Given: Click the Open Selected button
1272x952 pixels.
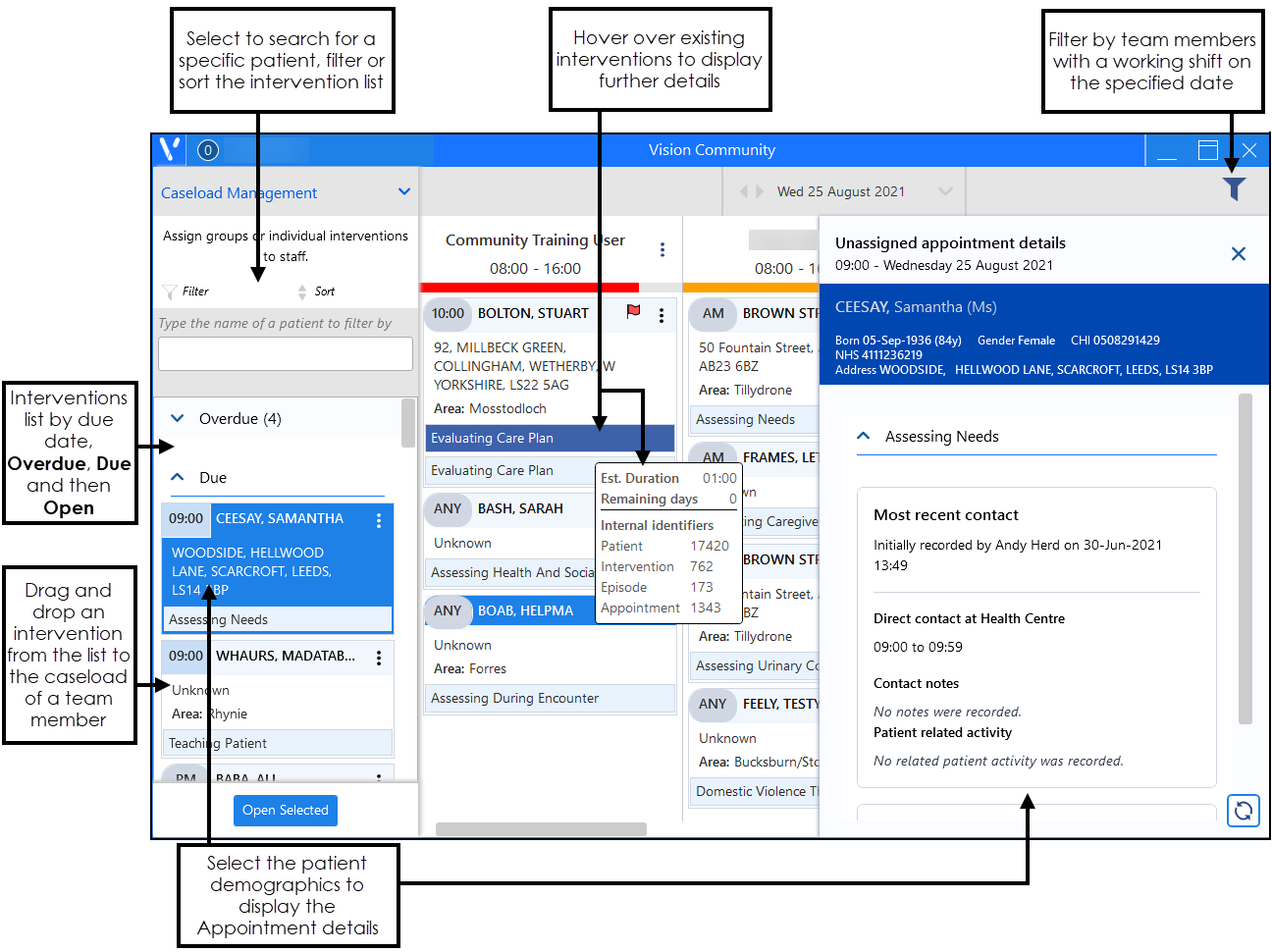Looking at the screenshot, I should click(285, 811).
